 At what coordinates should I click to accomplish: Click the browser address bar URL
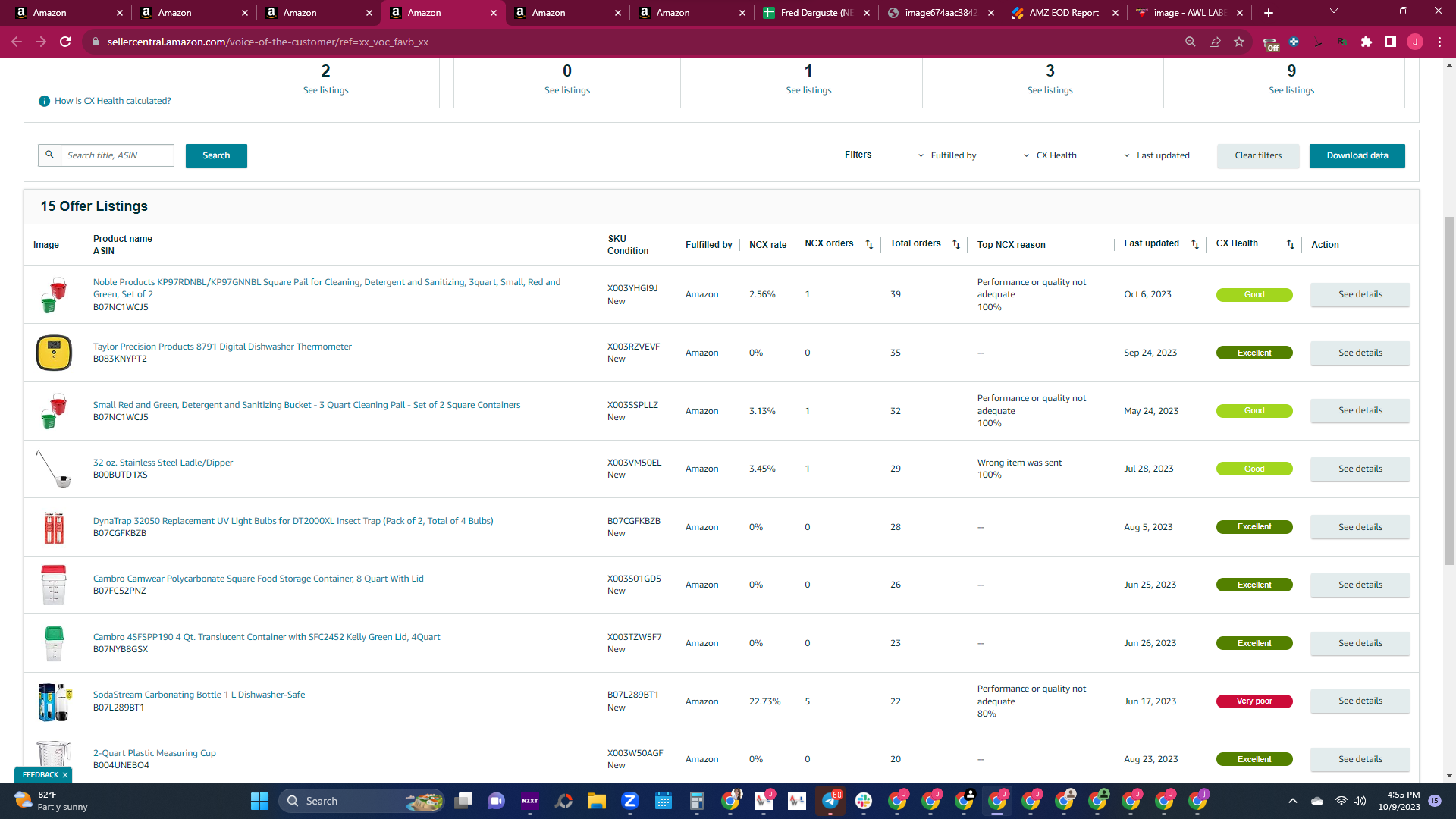click(268, 42)
